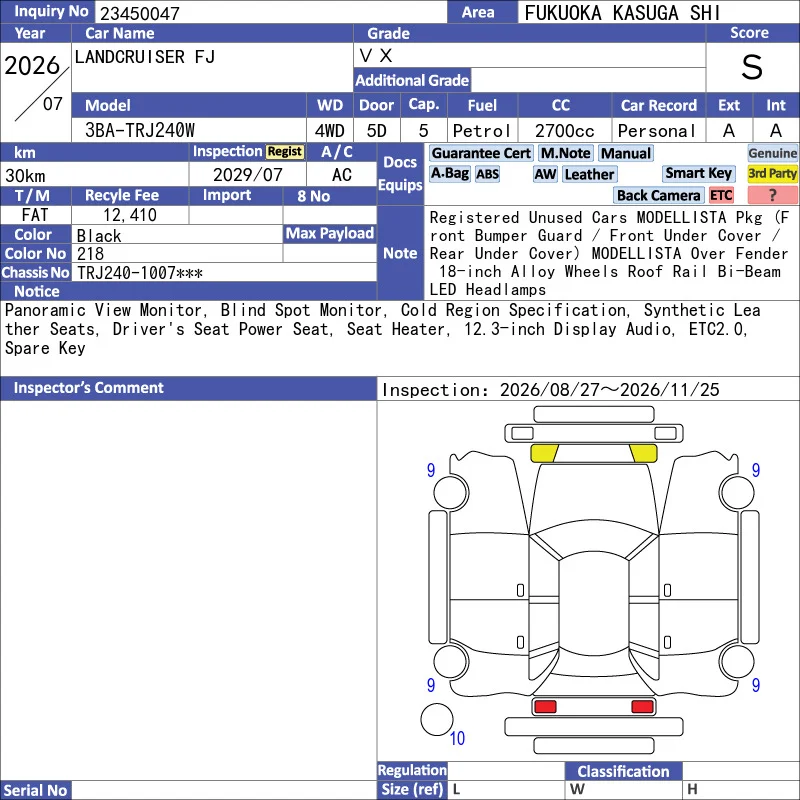This screenshot has height=800, width=800.
Task: Select the spare tire circle marked 10
Action: (x=437, y=720)
